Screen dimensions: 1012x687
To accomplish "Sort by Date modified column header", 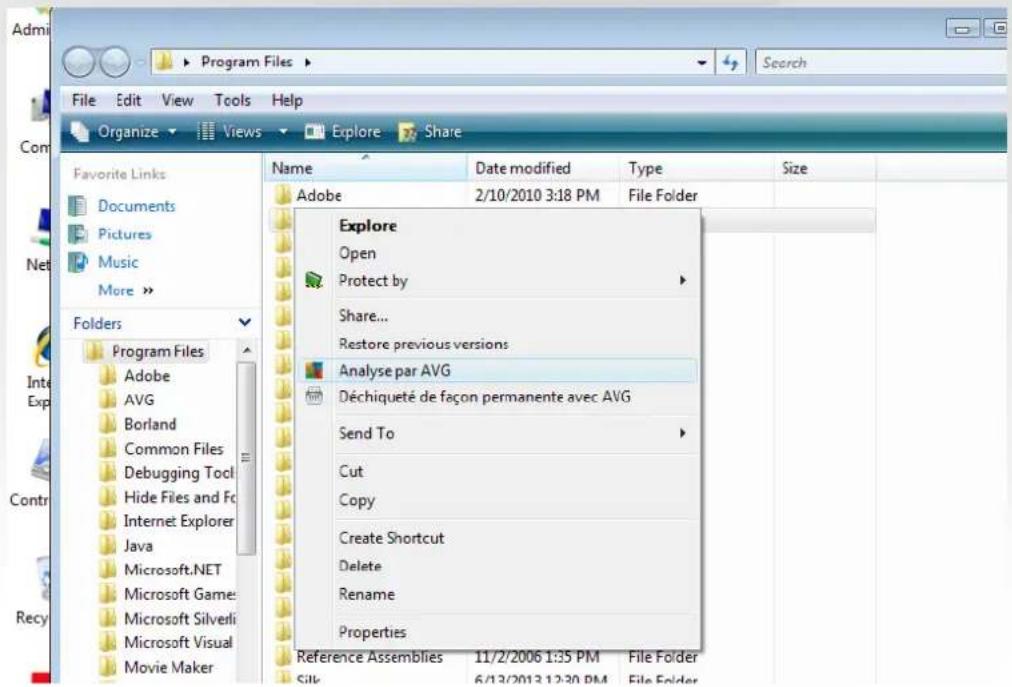I will point(543,168).
